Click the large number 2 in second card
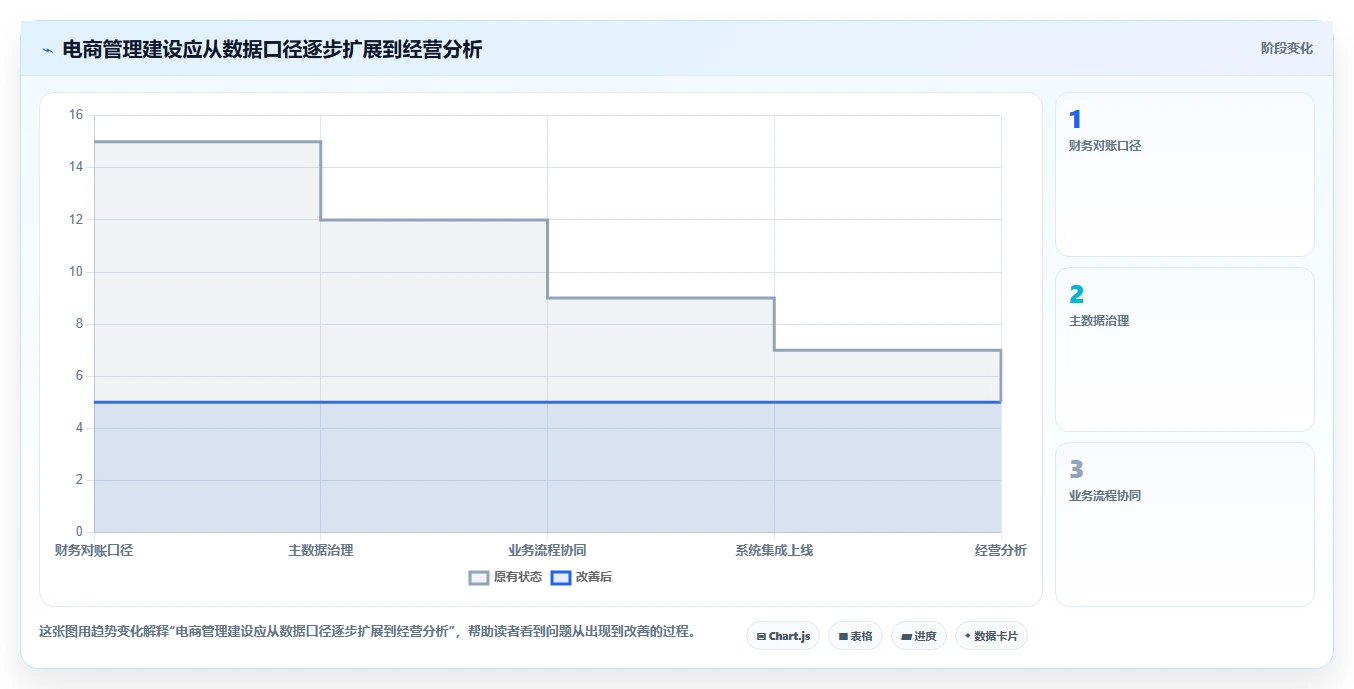Viewport: 1354px width, 689px height. (1076, 295)
